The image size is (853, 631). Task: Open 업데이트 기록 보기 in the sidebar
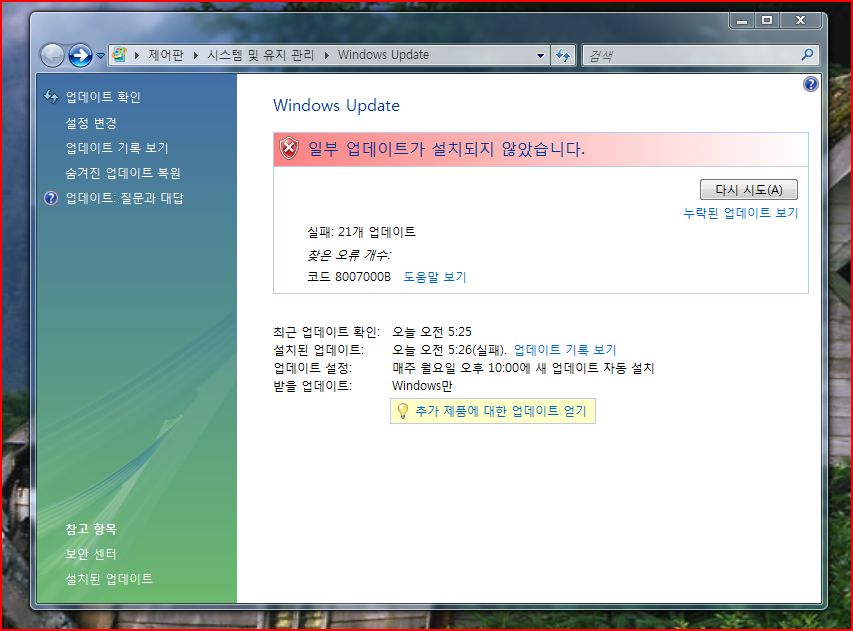tap(117, 148)
